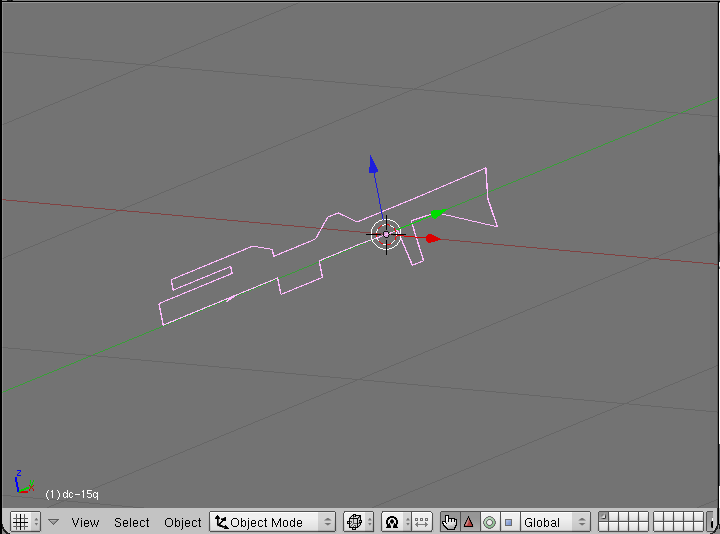
Task: Open the Object Mode dropdown
Action: (x=273, y=522)
